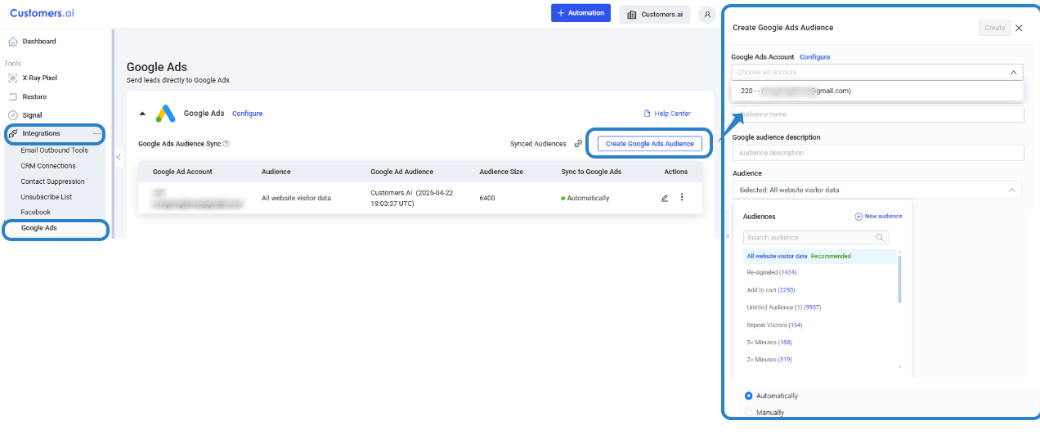Open the Choose ad account dropdown
This screenshot has width=1040, height=443.
878,72
